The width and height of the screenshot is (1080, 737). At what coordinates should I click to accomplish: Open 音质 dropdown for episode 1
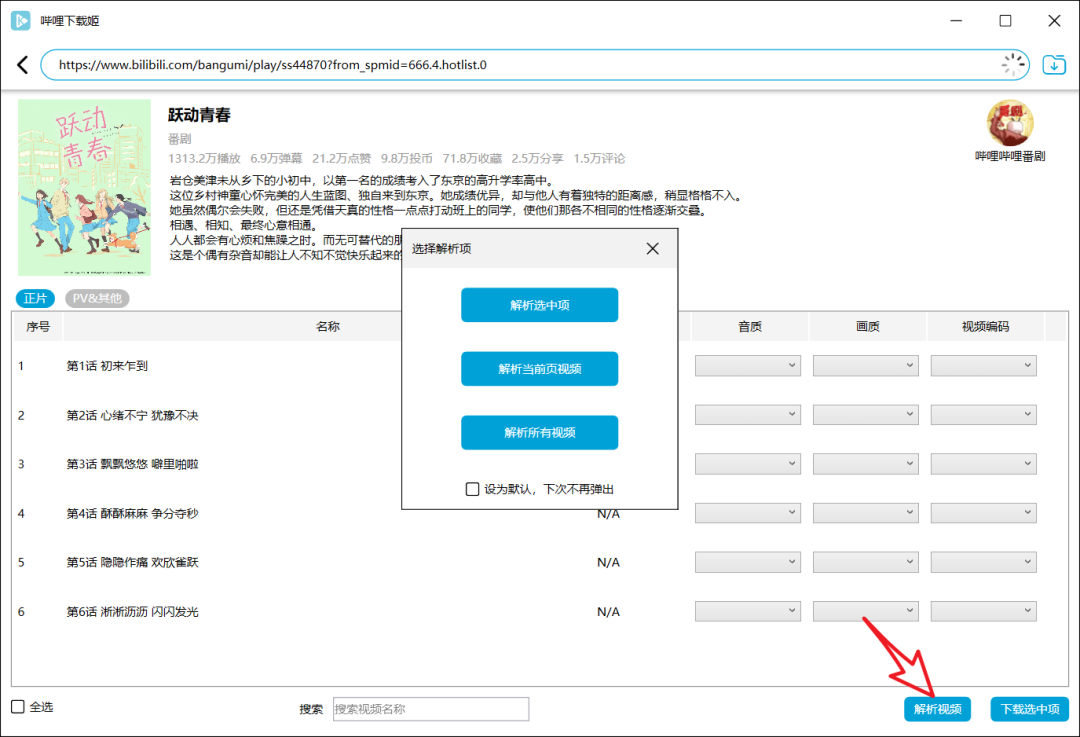click(x=747, y=366)
